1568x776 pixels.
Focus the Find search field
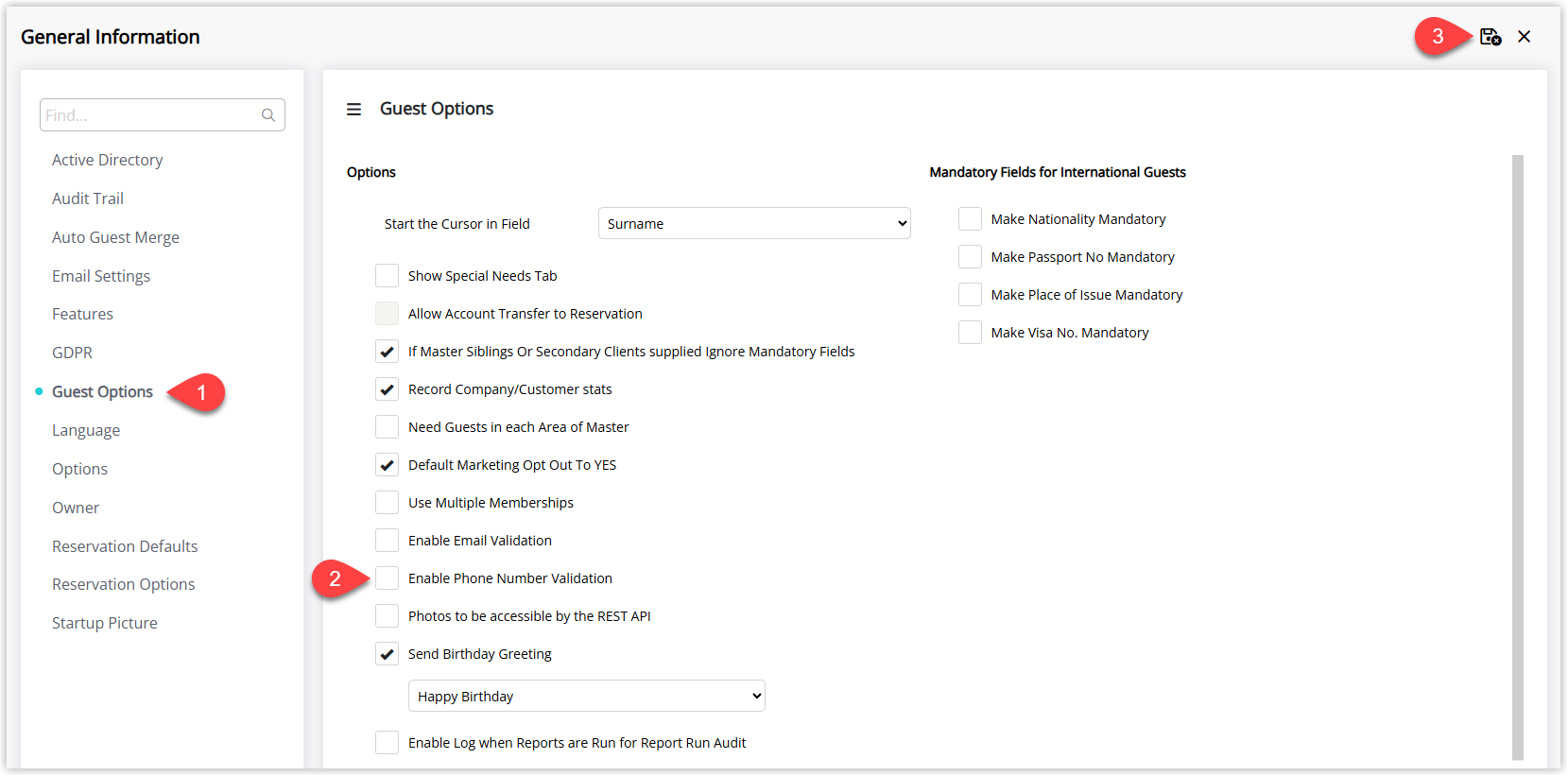tap(163, 115)
